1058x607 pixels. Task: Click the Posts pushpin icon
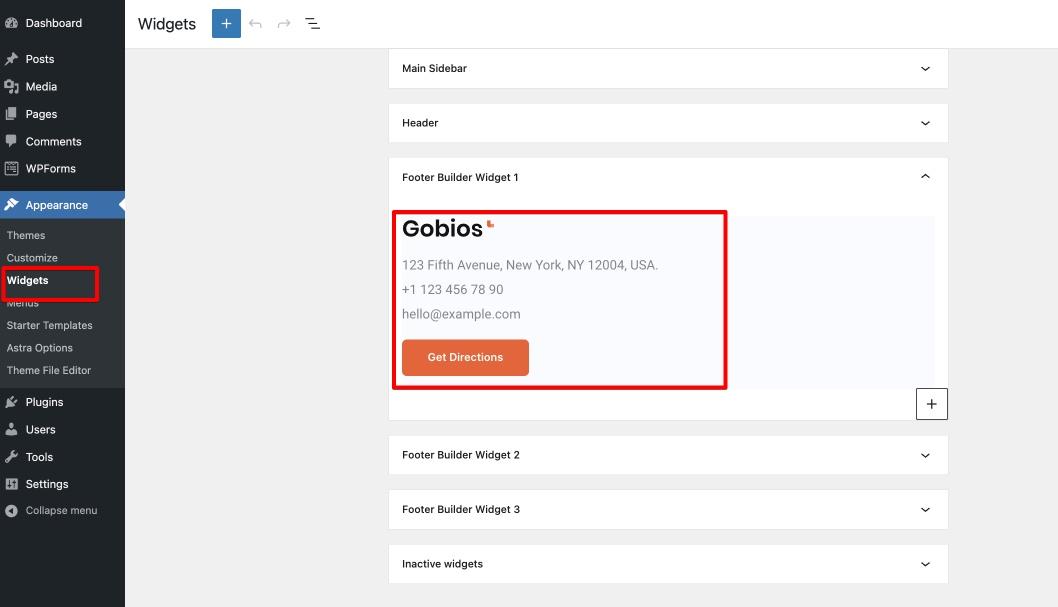[x=11, y=59]
